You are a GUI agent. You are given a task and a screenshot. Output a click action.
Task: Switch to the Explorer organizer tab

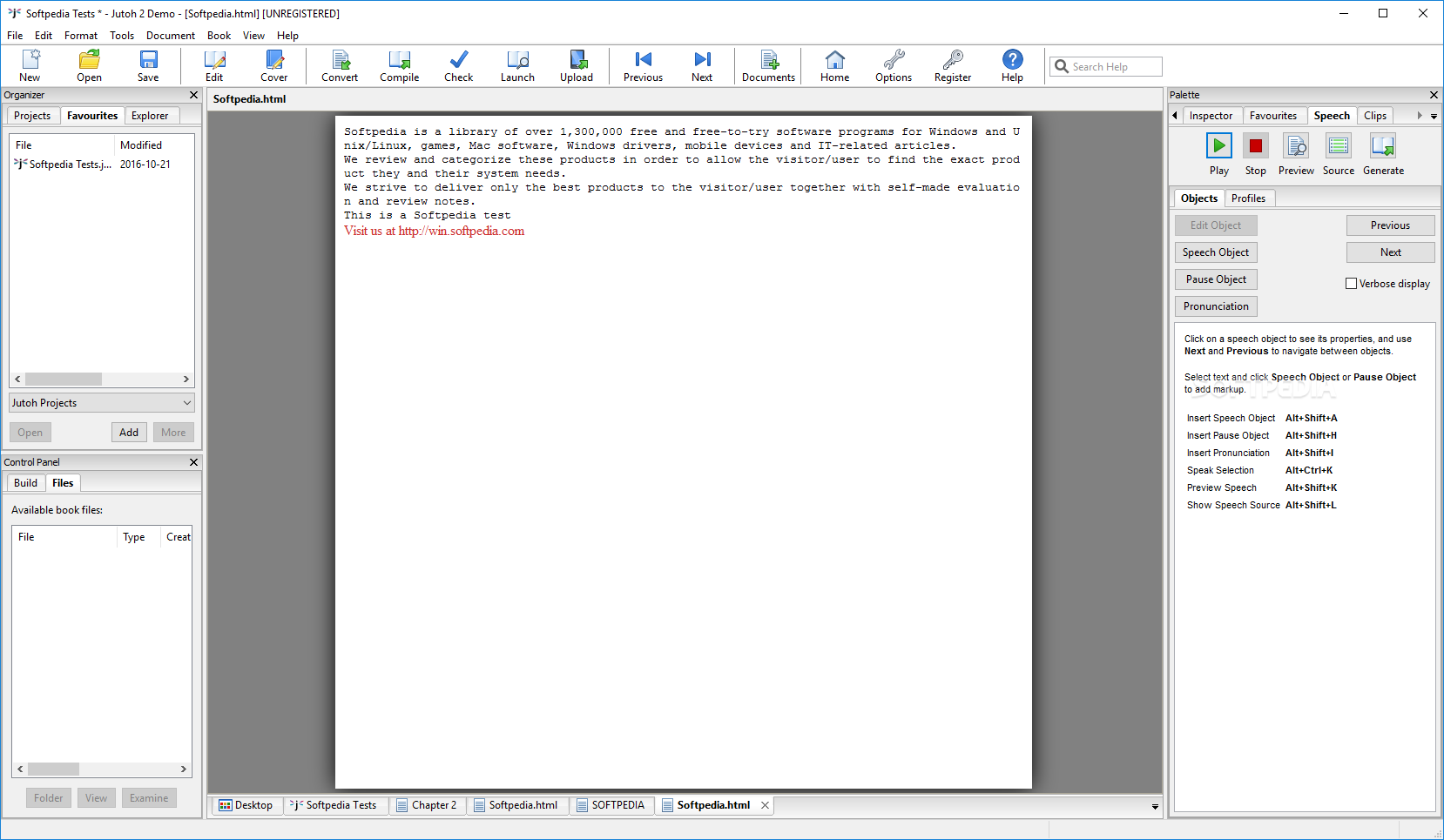(150, 116)
